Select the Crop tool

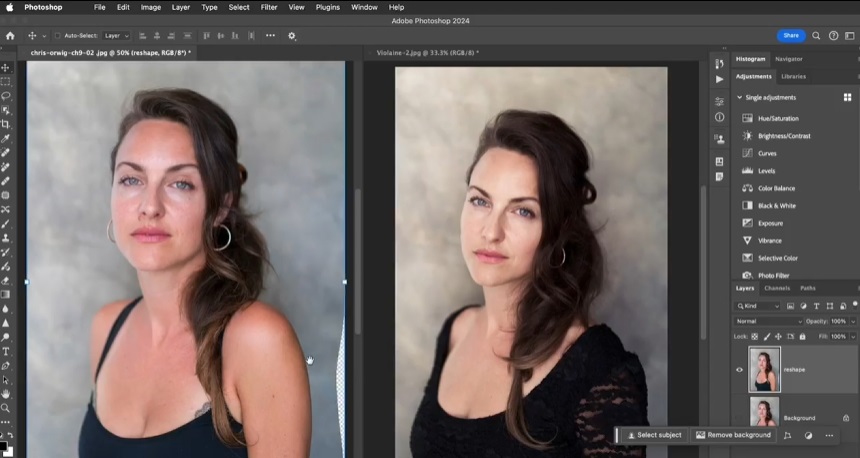coord(5,124)
